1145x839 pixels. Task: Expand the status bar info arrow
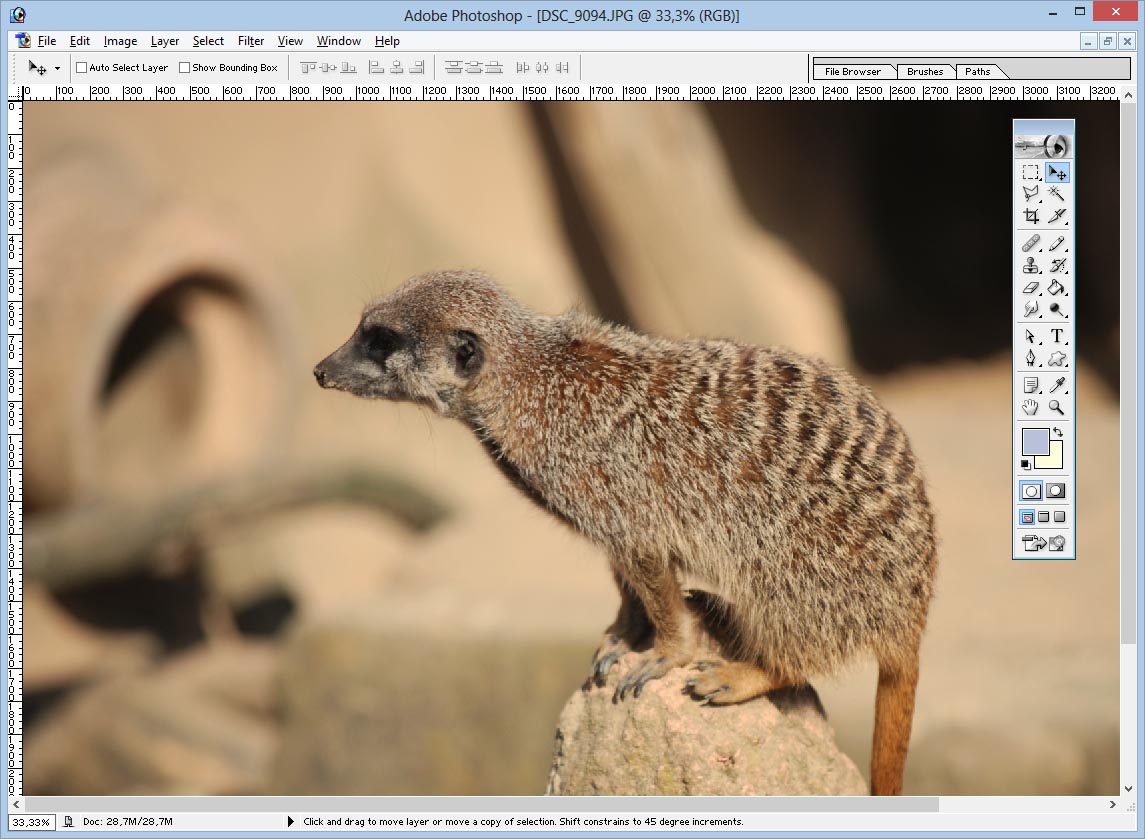pyautogui.click(x=291, y=822)
